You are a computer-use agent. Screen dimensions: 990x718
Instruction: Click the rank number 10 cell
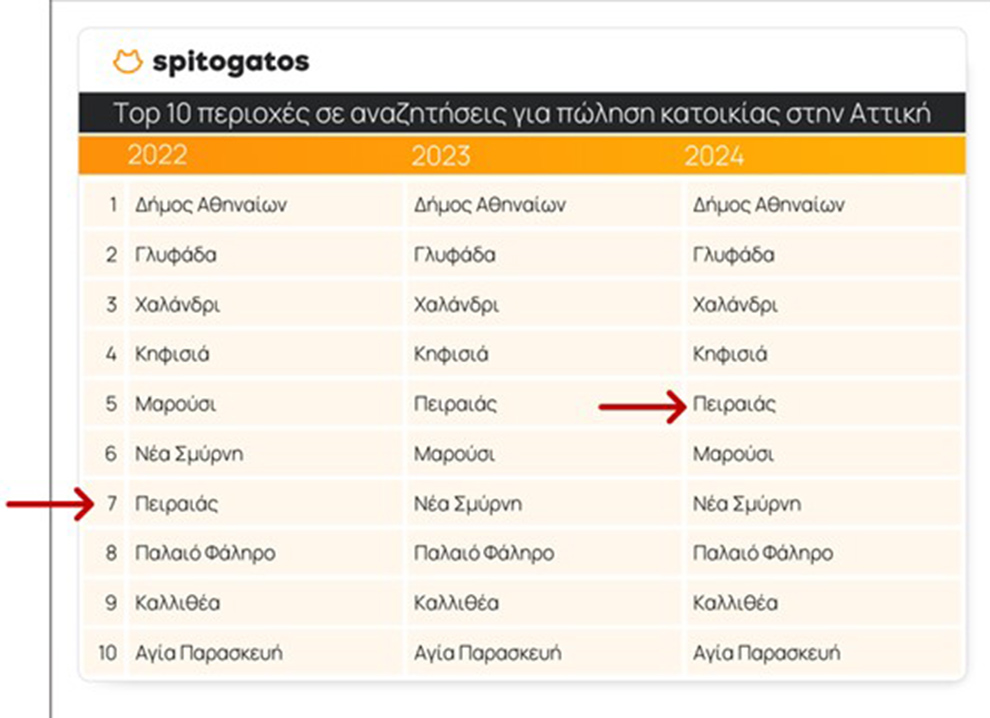click(x=107, y=654)
